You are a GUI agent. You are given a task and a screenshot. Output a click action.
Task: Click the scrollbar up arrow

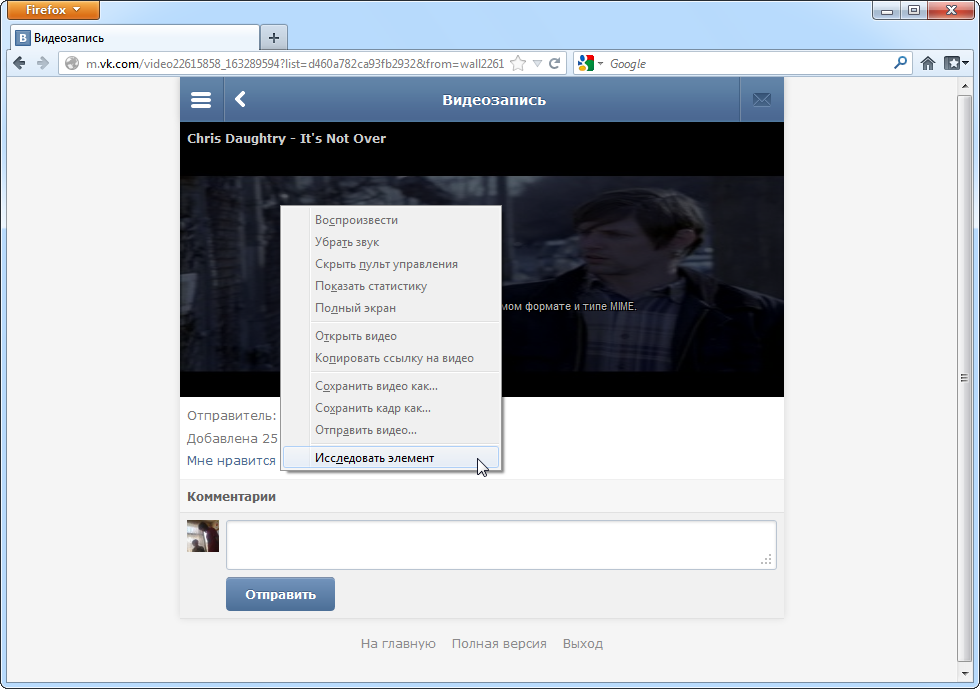[964, 86]
